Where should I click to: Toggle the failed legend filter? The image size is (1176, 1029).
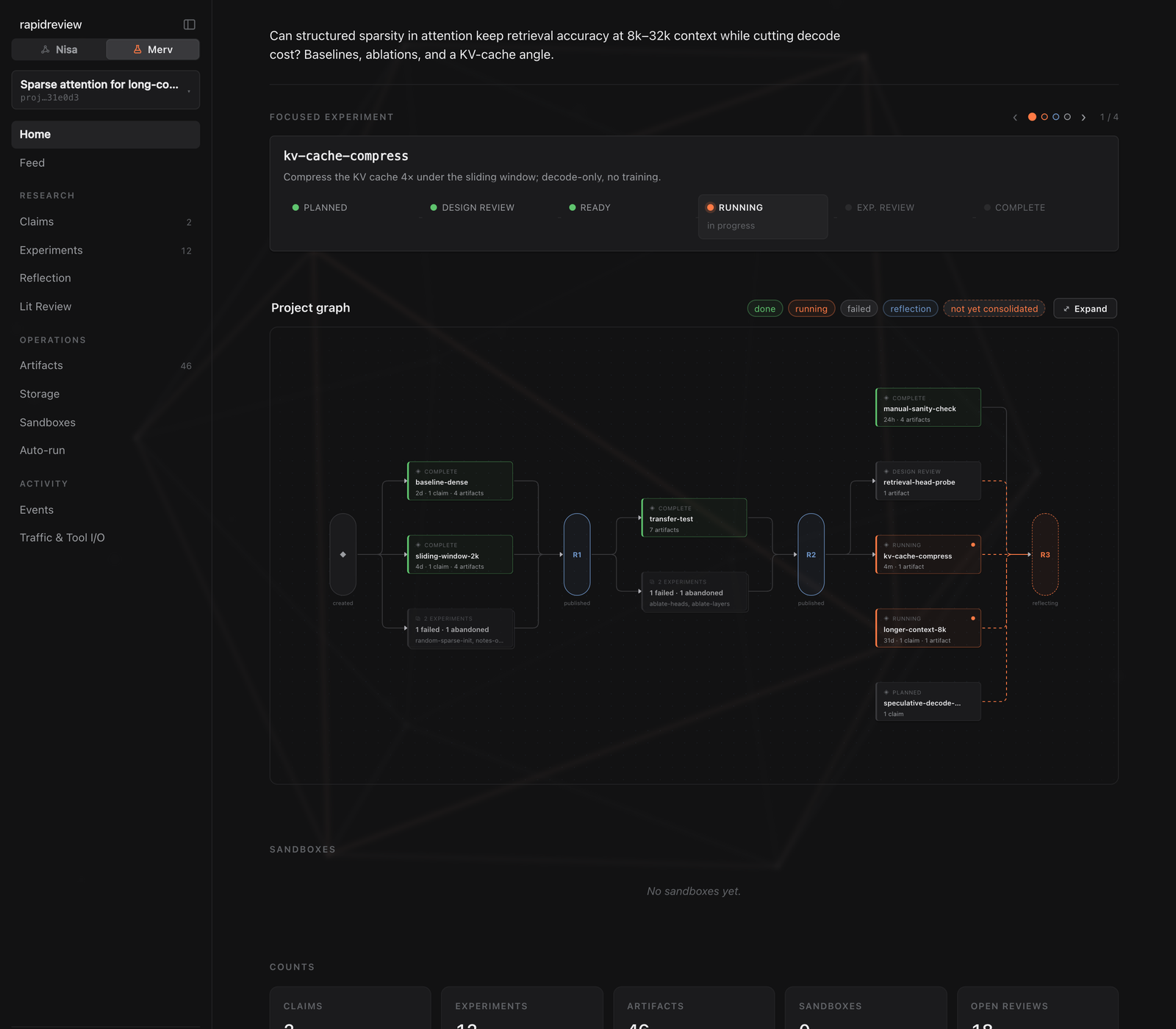[x=858, y=309]
